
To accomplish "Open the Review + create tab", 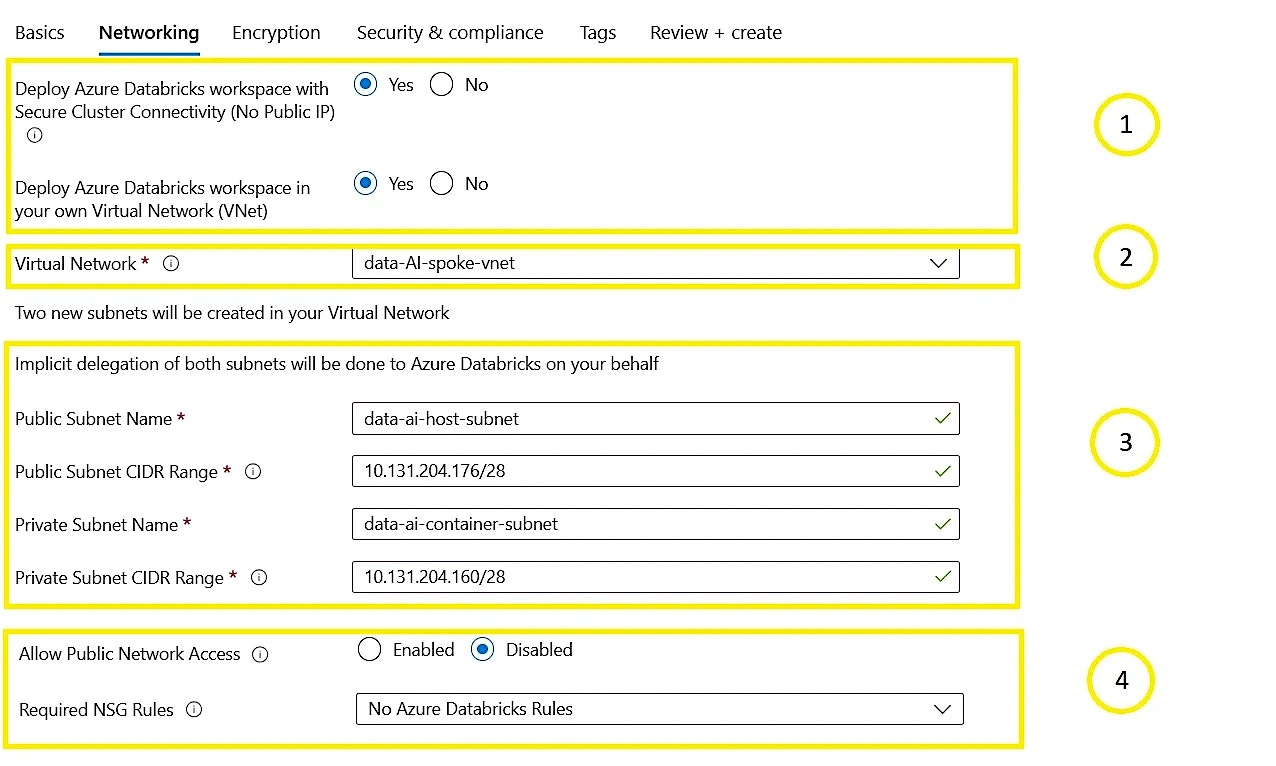I will (x=715, y=33).
